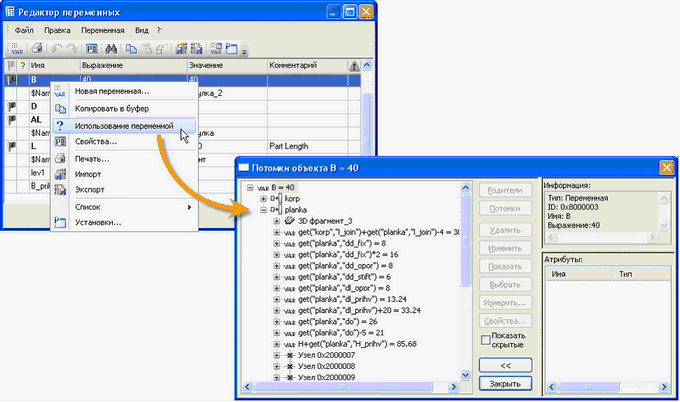The image size is (680, 402).
Task: Click the properties P icon in toolbar
Action: (x=91, y=48)
